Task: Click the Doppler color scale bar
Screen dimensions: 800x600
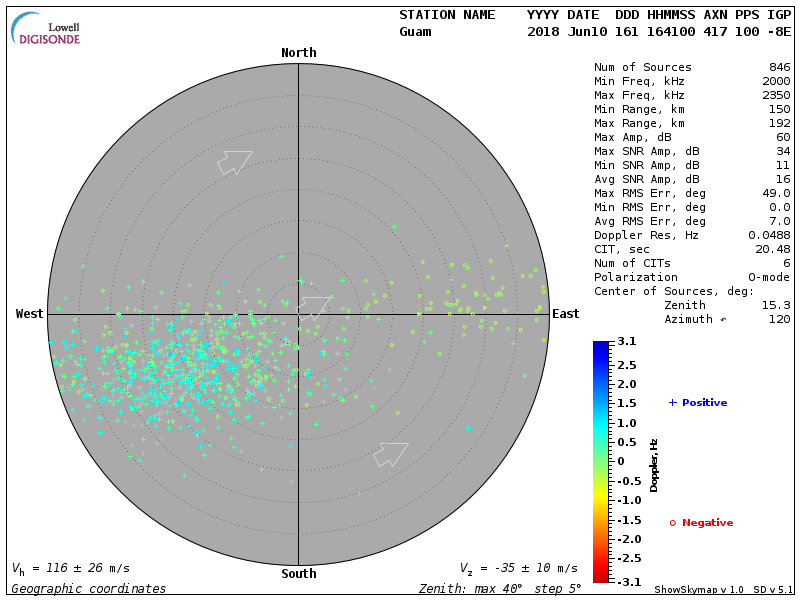Action: 600,461
